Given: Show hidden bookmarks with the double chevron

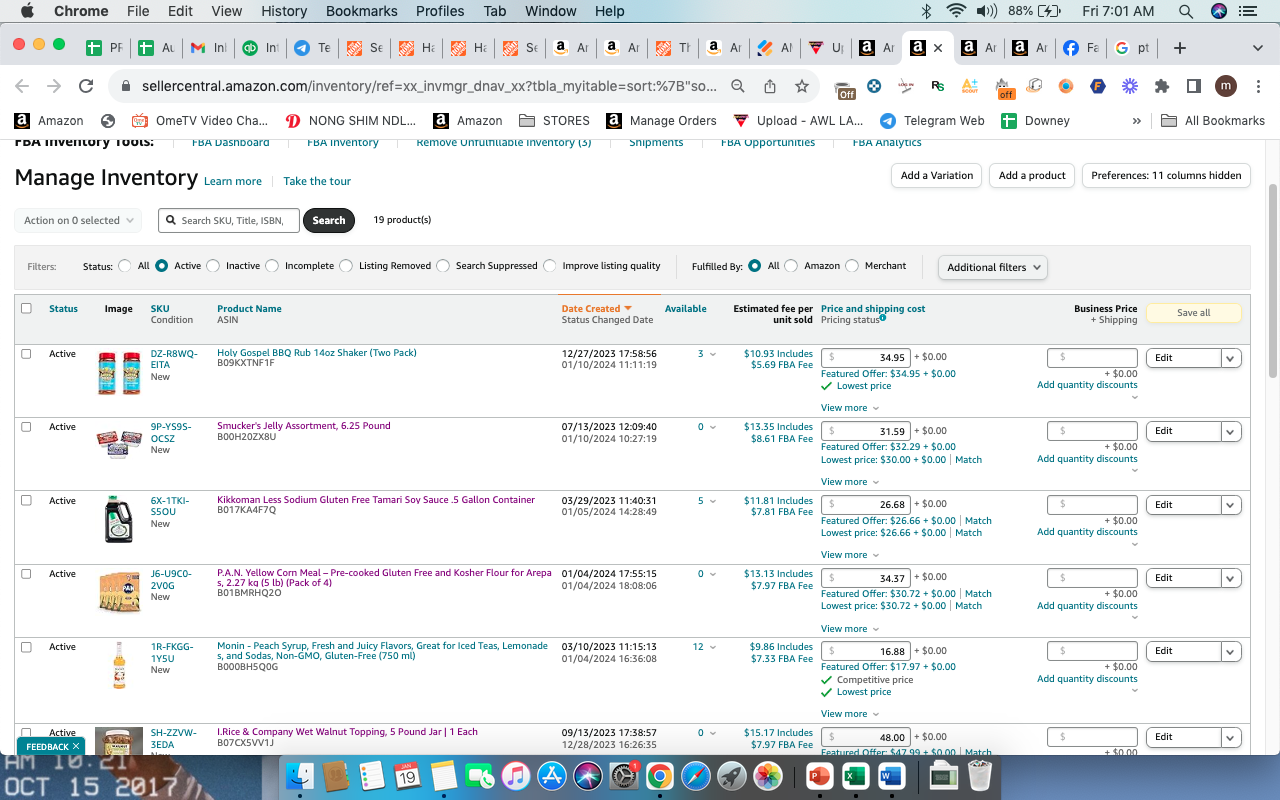Looking at the screenshot, I should pyautogui.click(x=1136, y=121).
